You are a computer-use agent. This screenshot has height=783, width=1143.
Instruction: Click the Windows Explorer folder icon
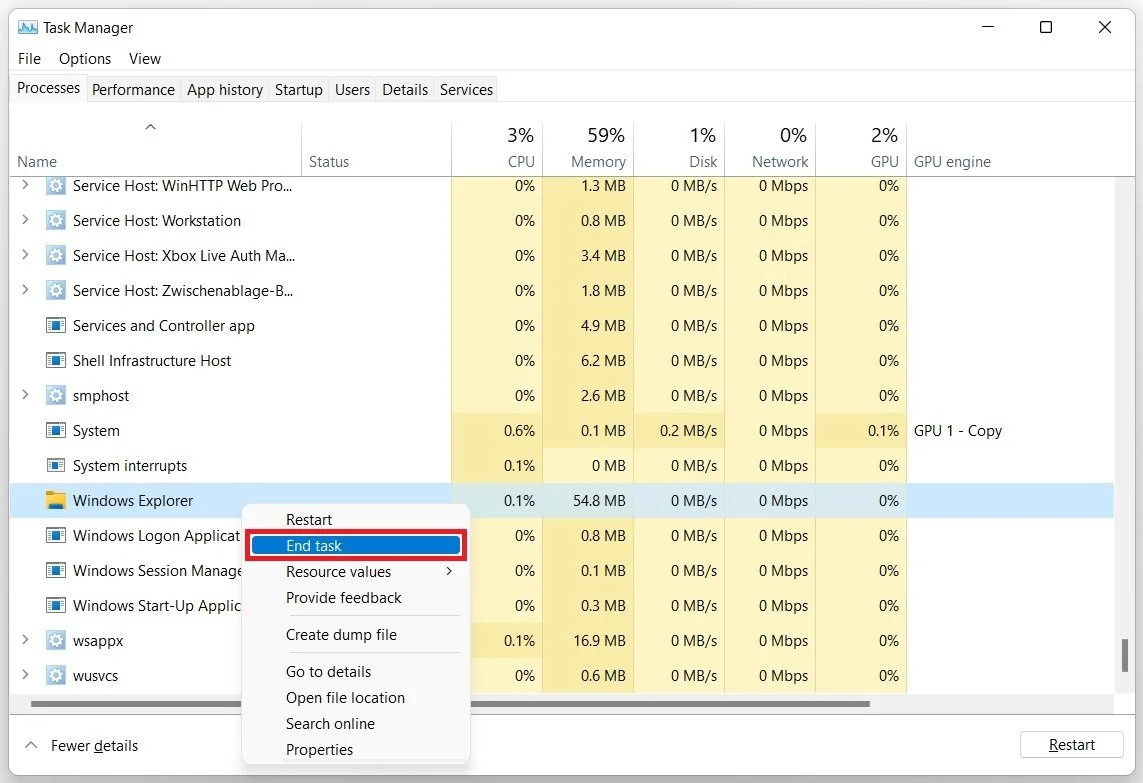pos(55,501)
